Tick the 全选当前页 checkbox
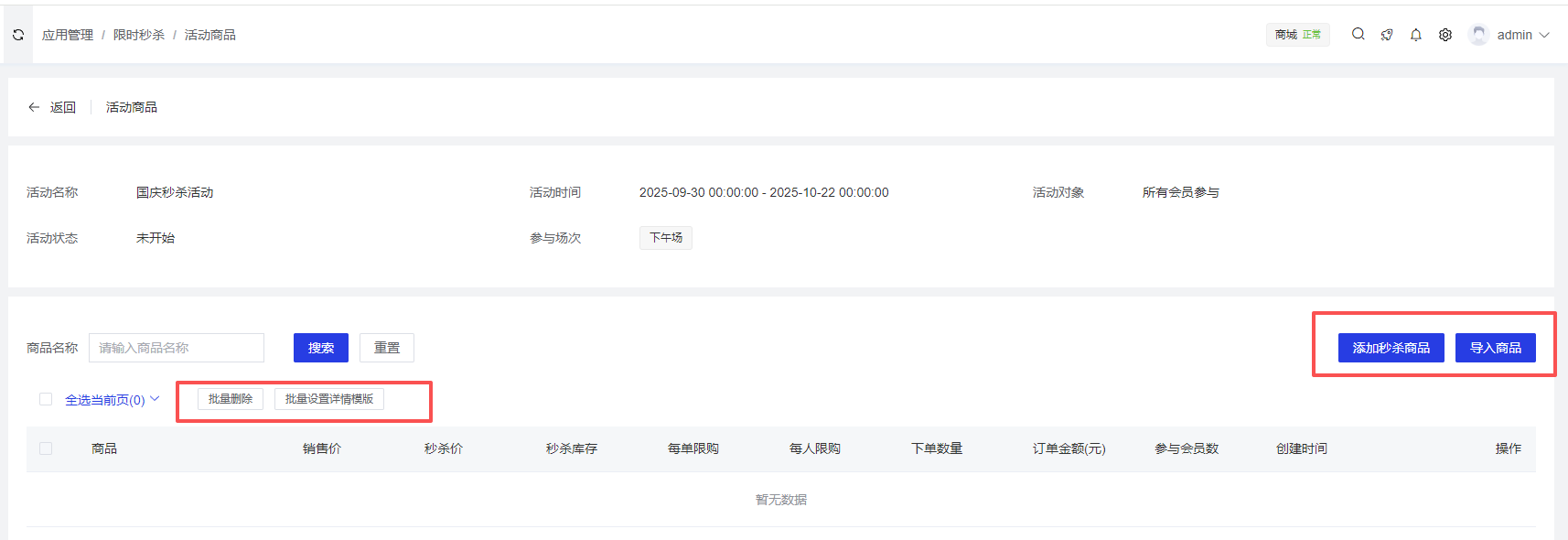Image resolution: width=1568 pixels, height=540 pixels. pyautogui.click(x=46, y=399)
